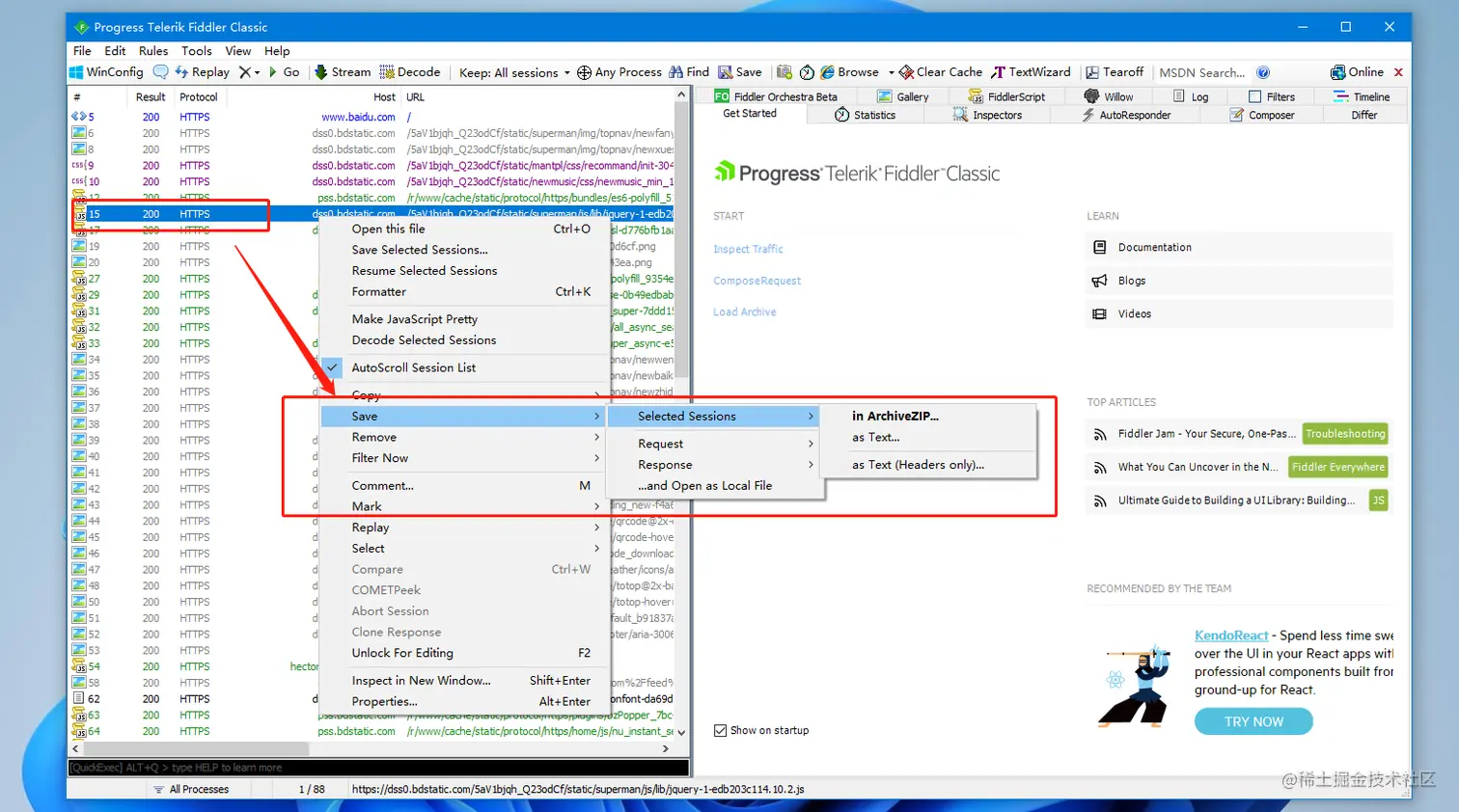The width and height of the screenshot is (1459, 812).
Task: Click the ComposeRequest link
Action: pyautogui.click(x=757, y=281)
